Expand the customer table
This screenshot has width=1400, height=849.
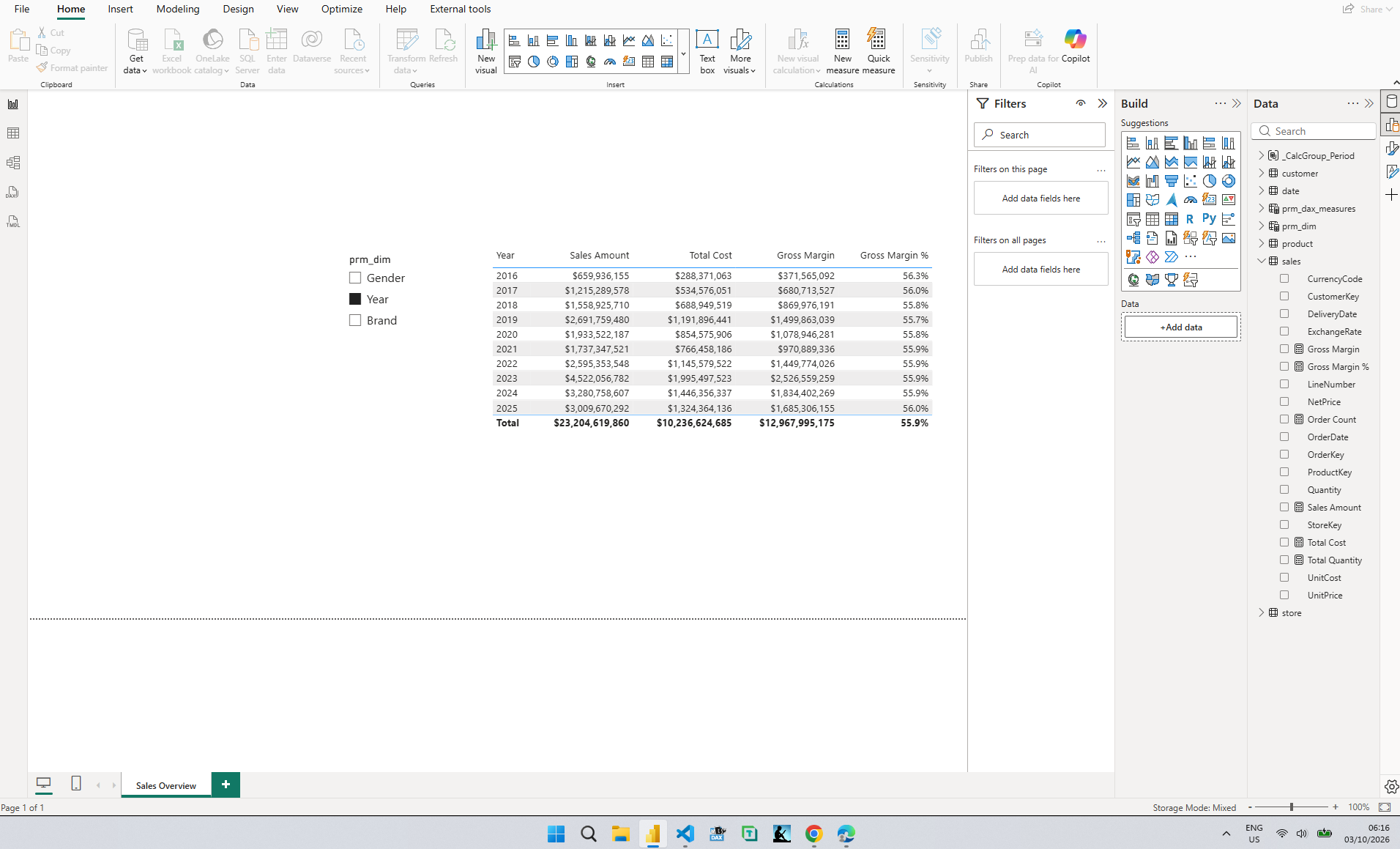(1262, 174)
